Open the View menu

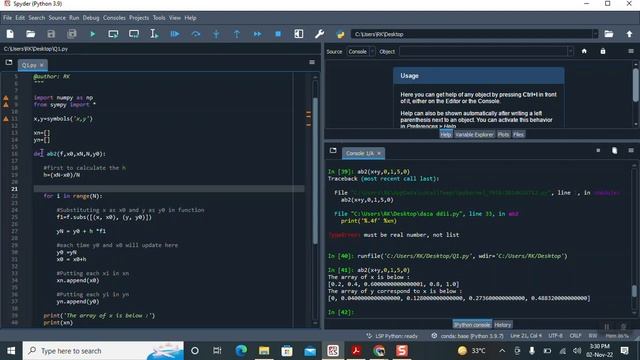[x=175, y=18]
